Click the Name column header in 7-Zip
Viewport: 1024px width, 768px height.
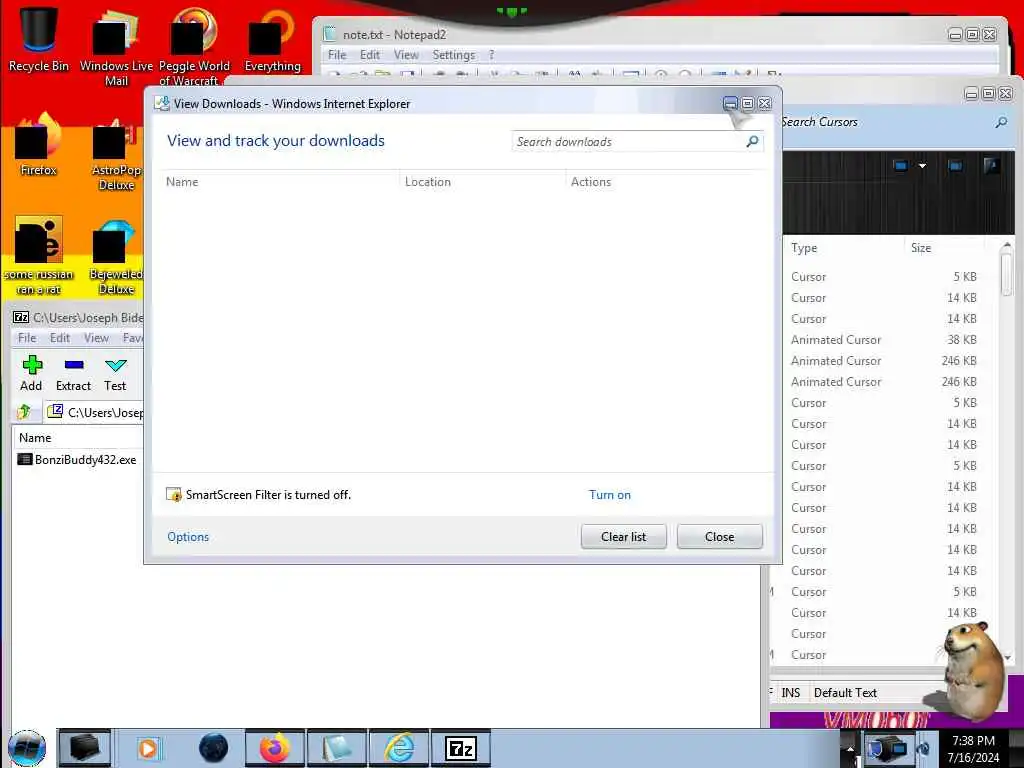point(78,438)
